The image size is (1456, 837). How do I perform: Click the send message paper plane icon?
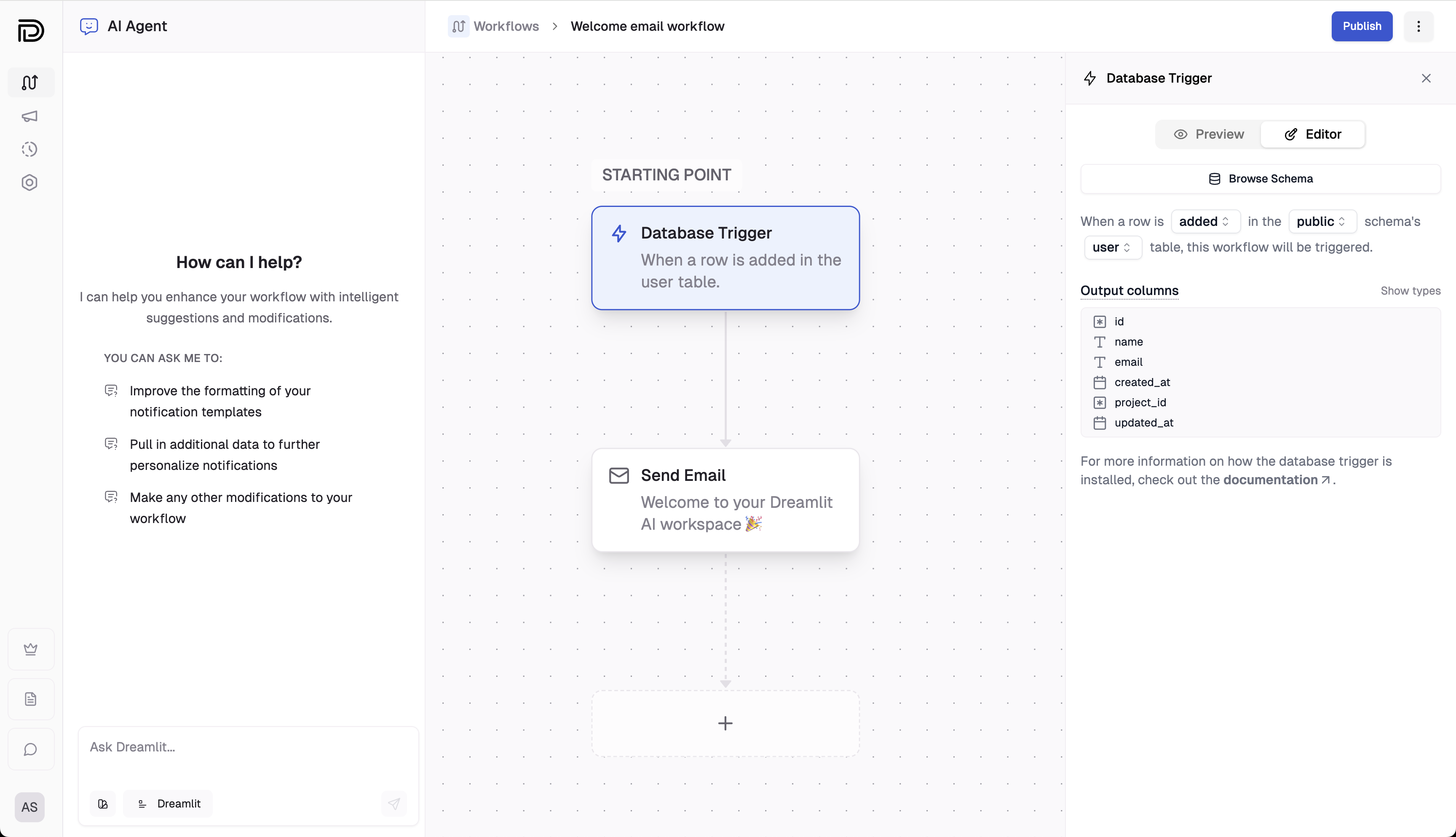[394, 804]
